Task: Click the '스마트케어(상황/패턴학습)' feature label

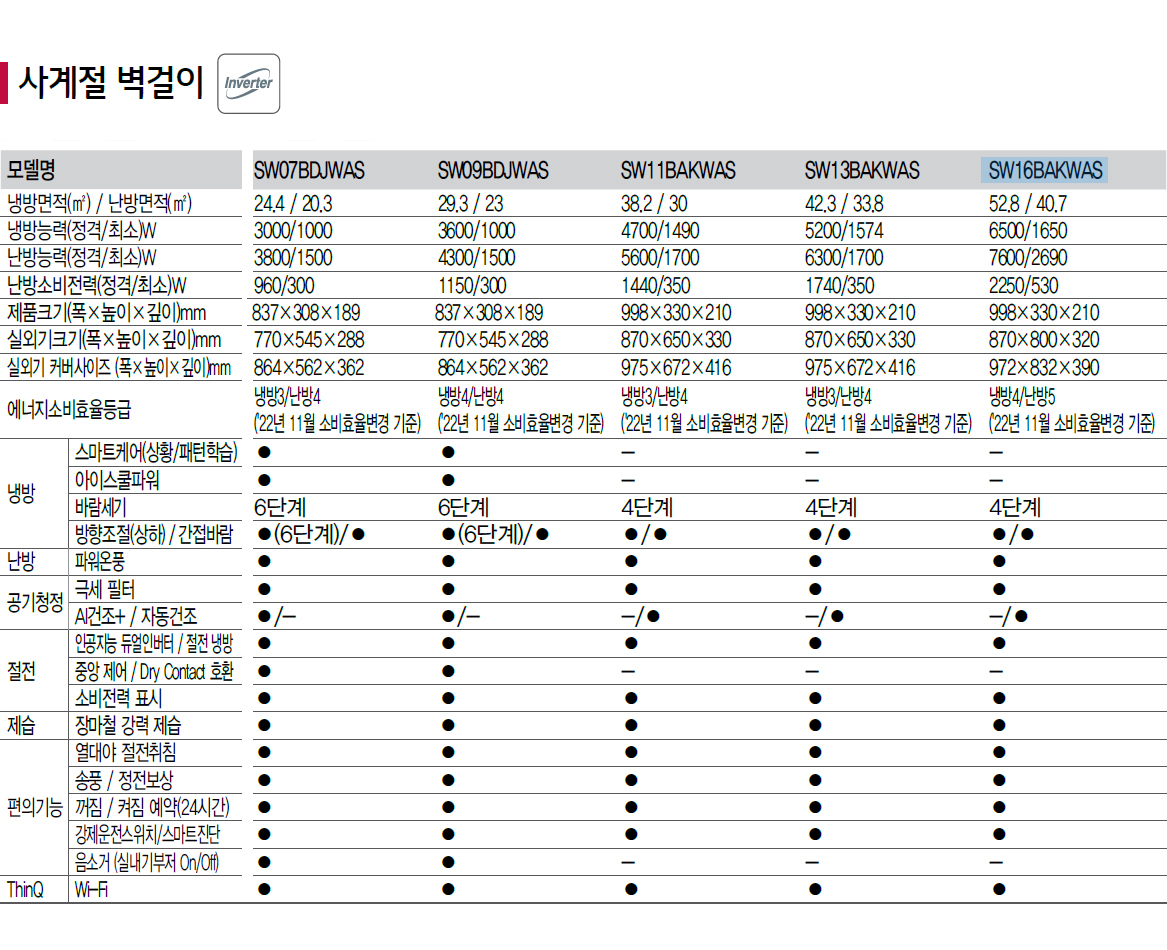Action: point(156,452)
